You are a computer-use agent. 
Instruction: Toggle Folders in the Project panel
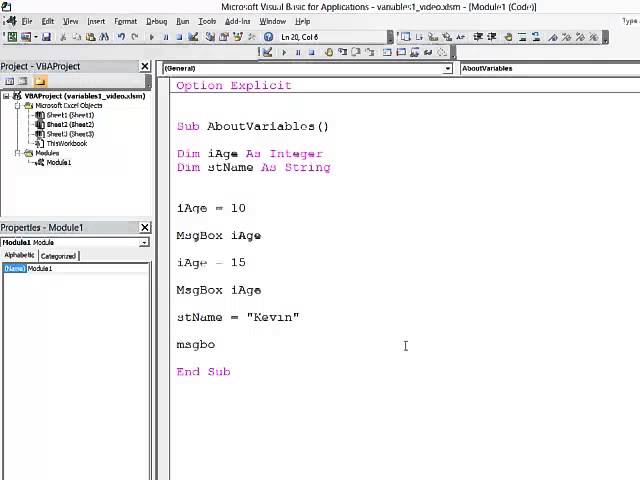point(40,81)
